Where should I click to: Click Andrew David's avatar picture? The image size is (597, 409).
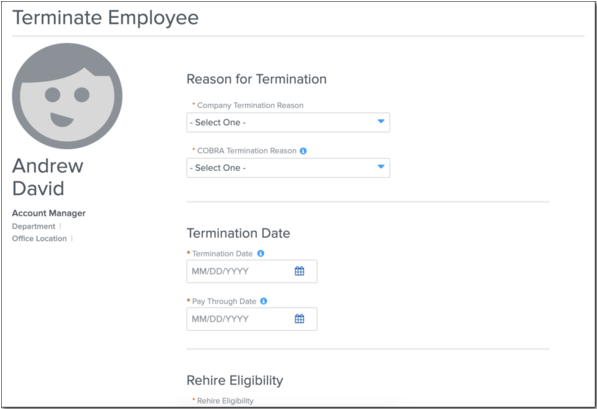(x=67, y=96)
